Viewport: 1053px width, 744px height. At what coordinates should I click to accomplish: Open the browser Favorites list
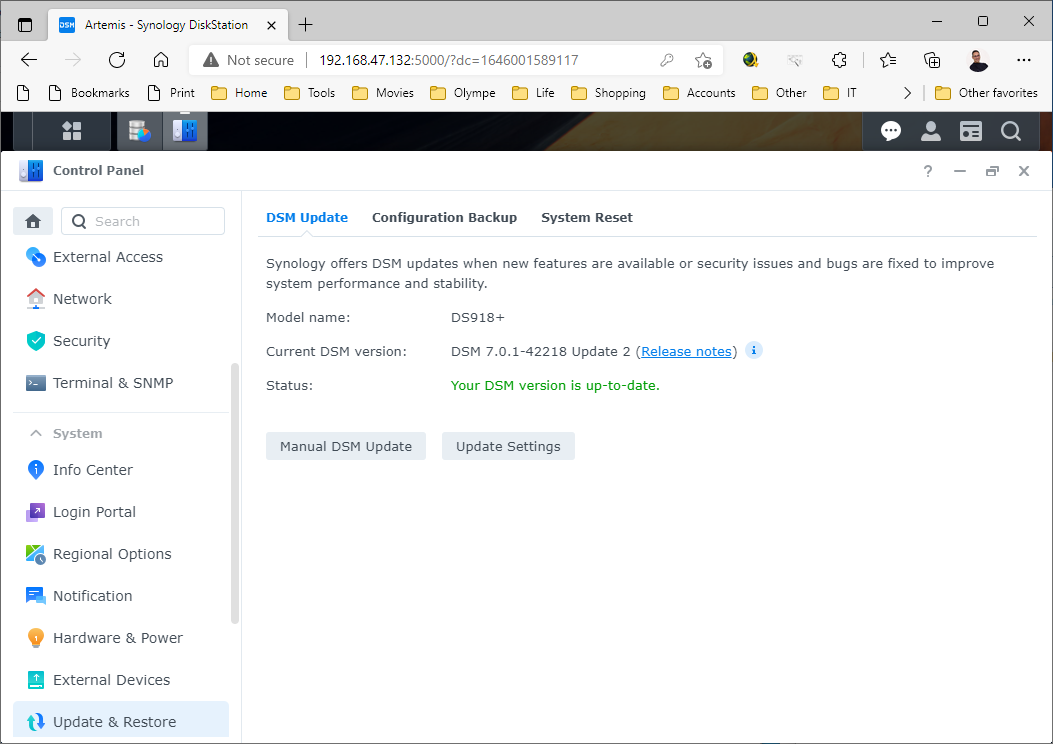click(x=888, y=60)
